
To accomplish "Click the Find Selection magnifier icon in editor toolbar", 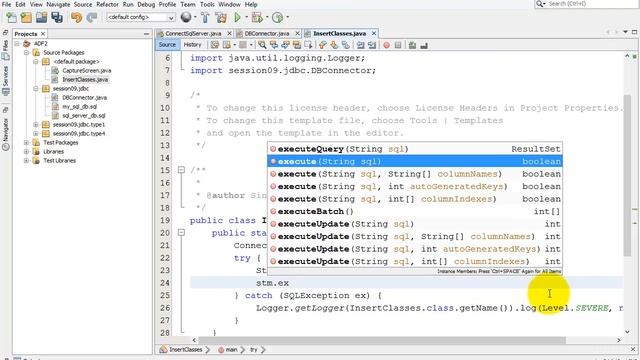I will pyautogui.click(x=262, y=45).
